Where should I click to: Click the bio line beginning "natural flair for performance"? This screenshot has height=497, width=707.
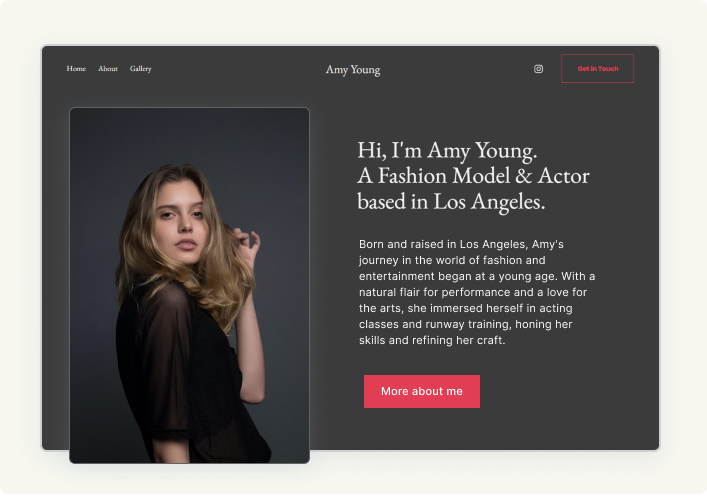(x=472, y=292)
